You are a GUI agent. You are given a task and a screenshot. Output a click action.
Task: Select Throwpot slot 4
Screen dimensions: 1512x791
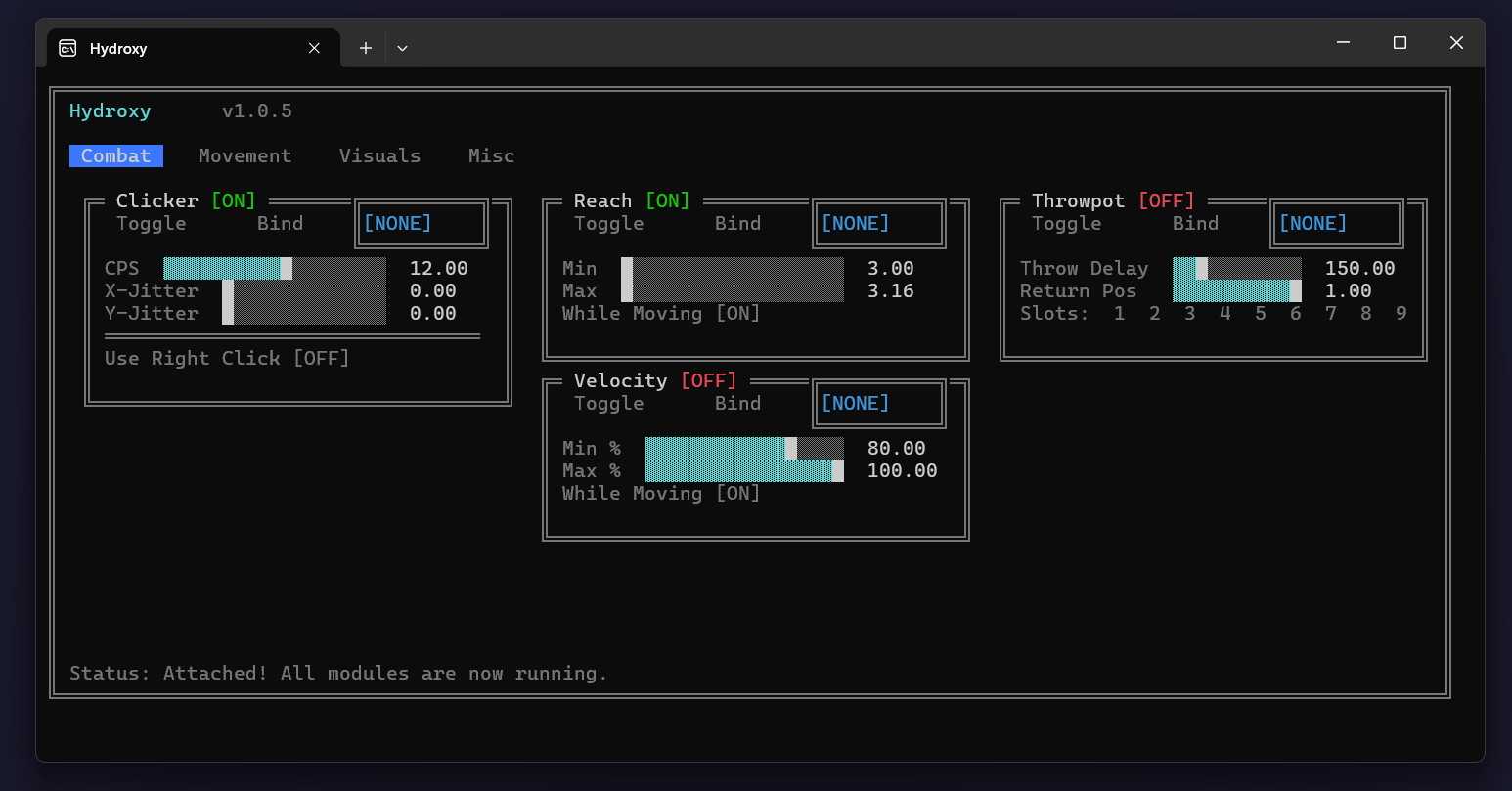point(1225,314)
